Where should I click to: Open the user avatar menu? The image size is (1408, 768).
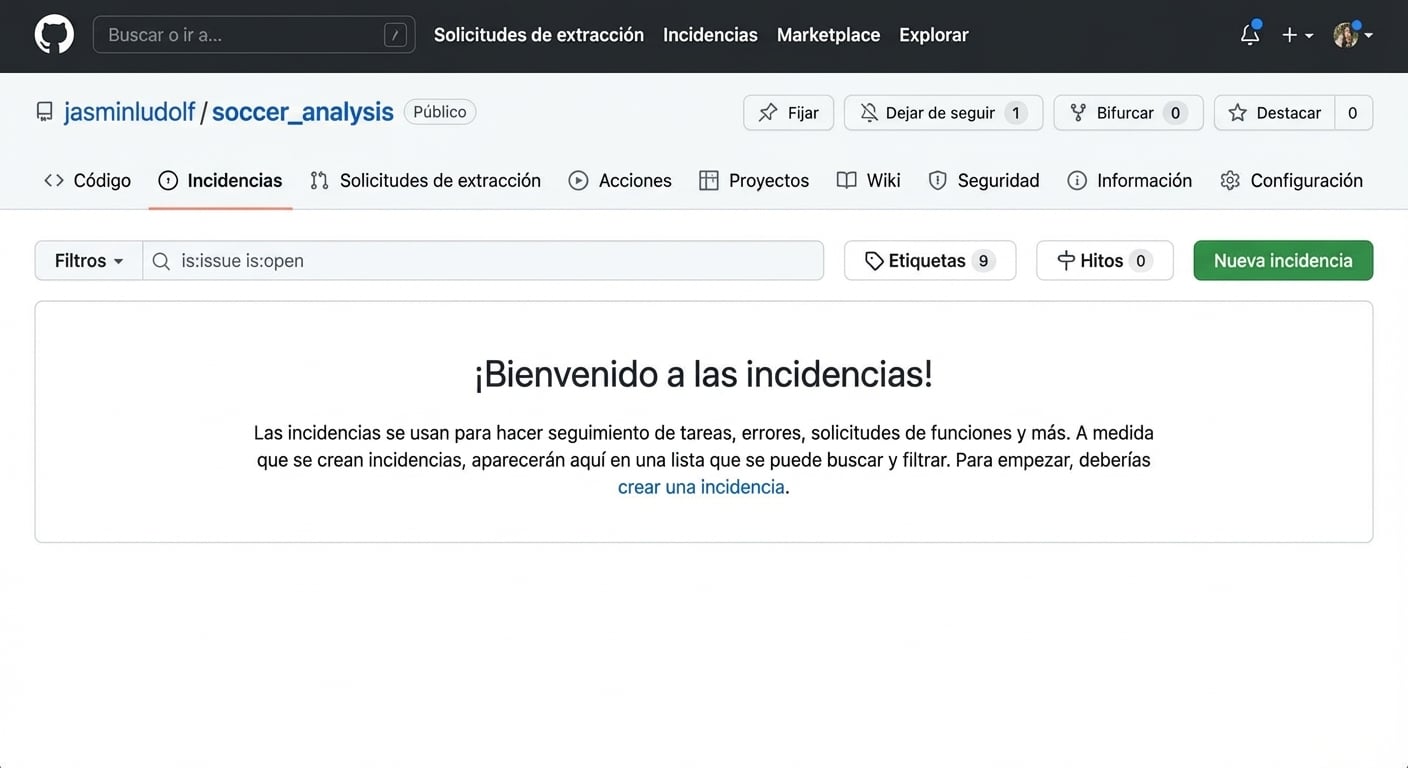click(1352, 35)
